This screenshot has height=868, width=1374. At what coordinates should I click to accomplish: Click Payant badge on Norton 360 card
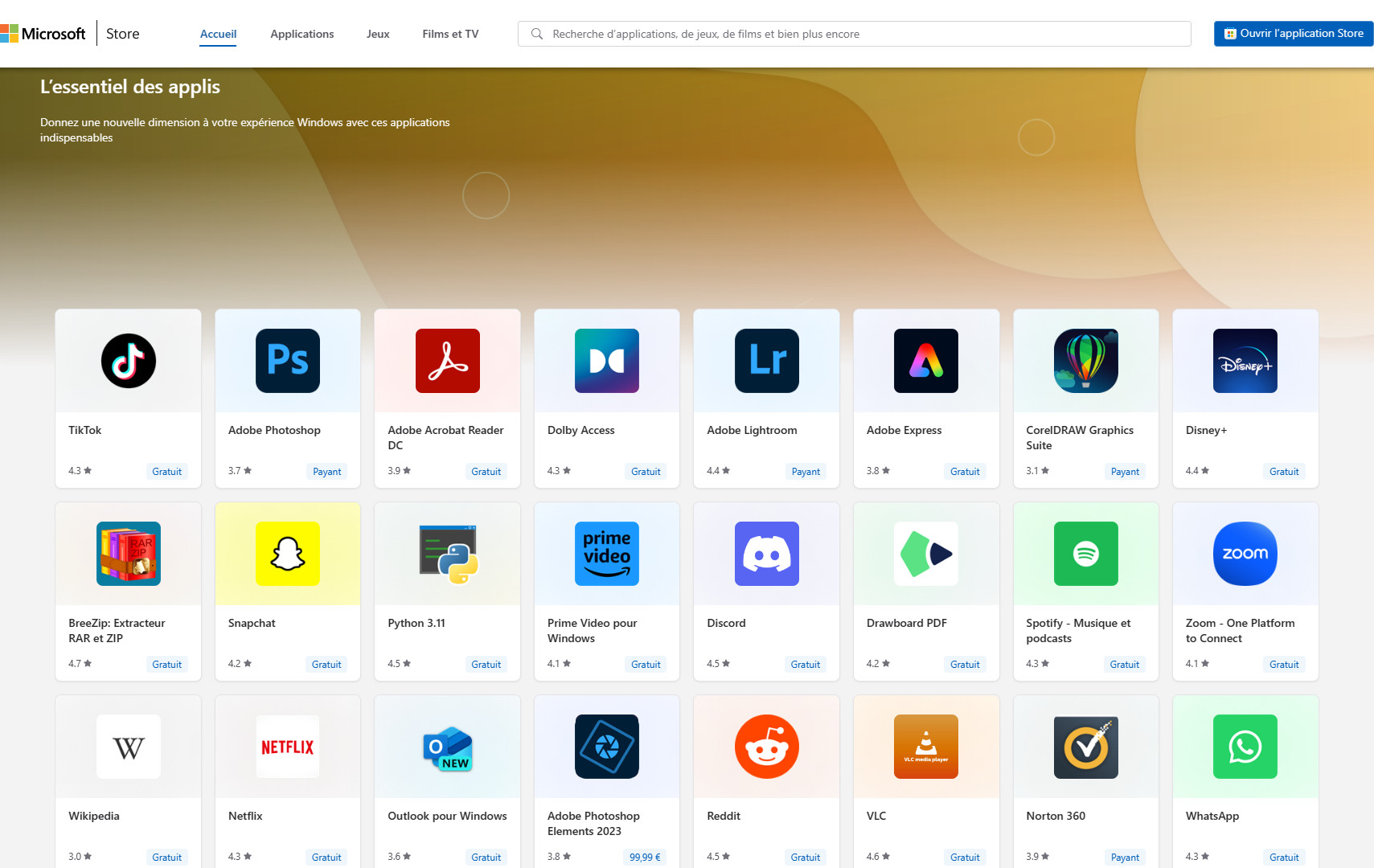coord(1125,858)
